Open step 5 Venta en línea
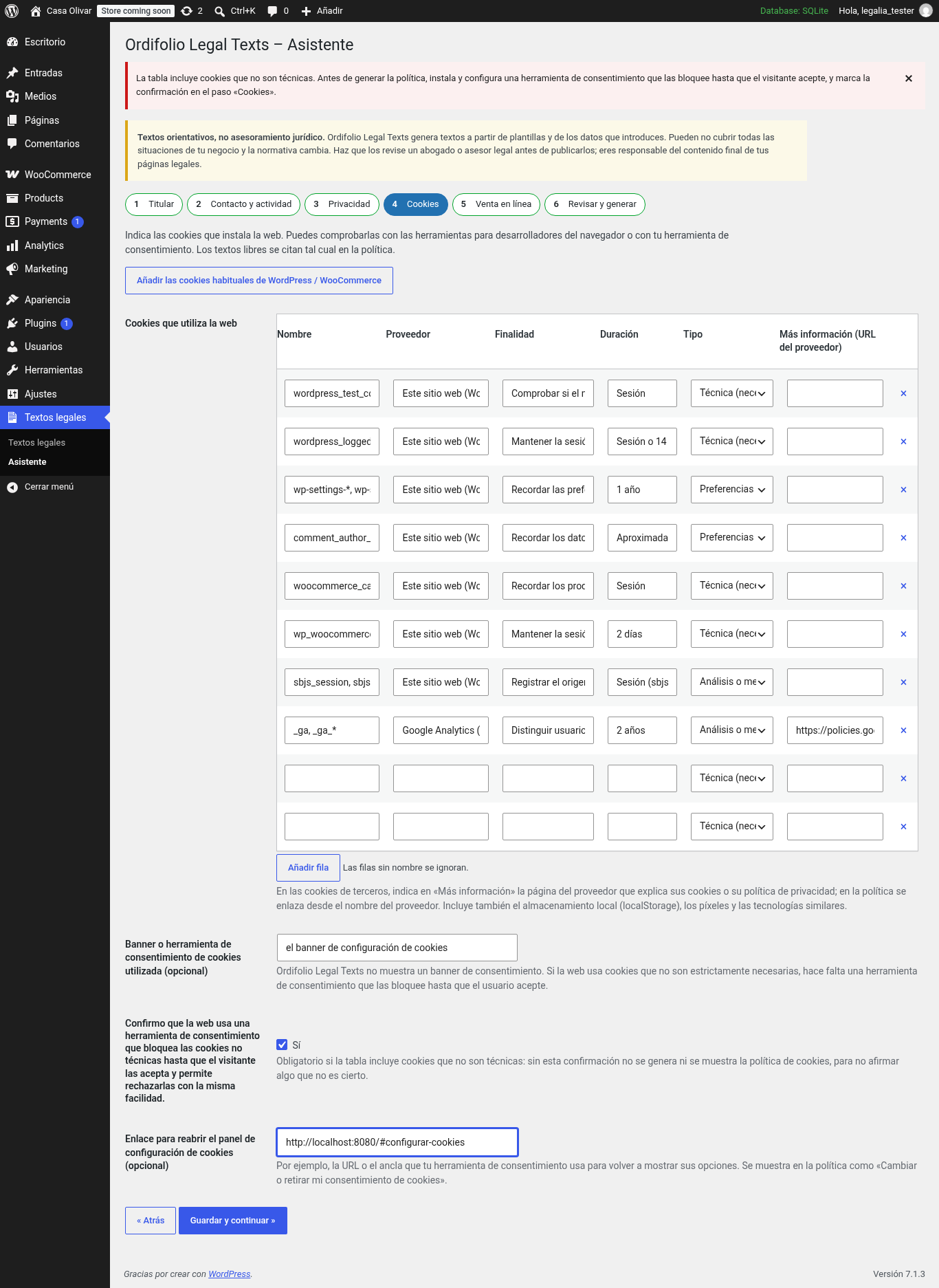The image size is (939, 1288). click(x=496, y=204)
